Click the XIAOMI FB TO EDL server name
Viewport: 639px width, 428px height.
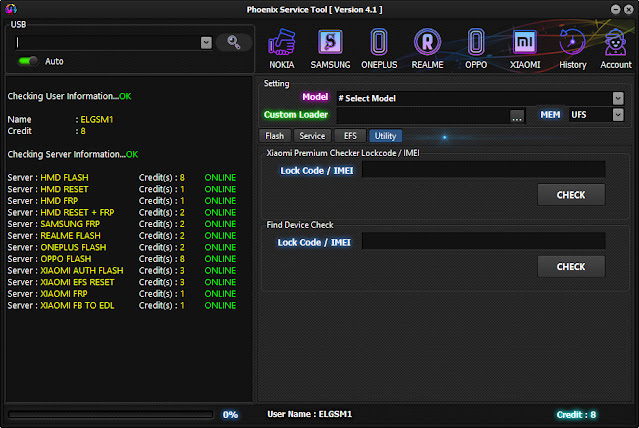[77, 305]
